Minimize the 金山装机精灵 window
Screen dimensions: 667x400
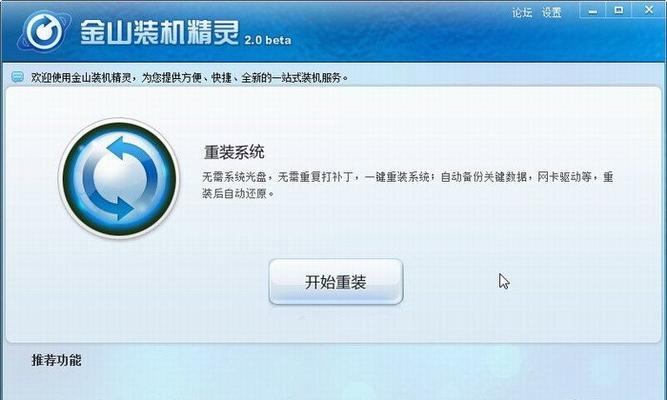(x=593, y=11)
